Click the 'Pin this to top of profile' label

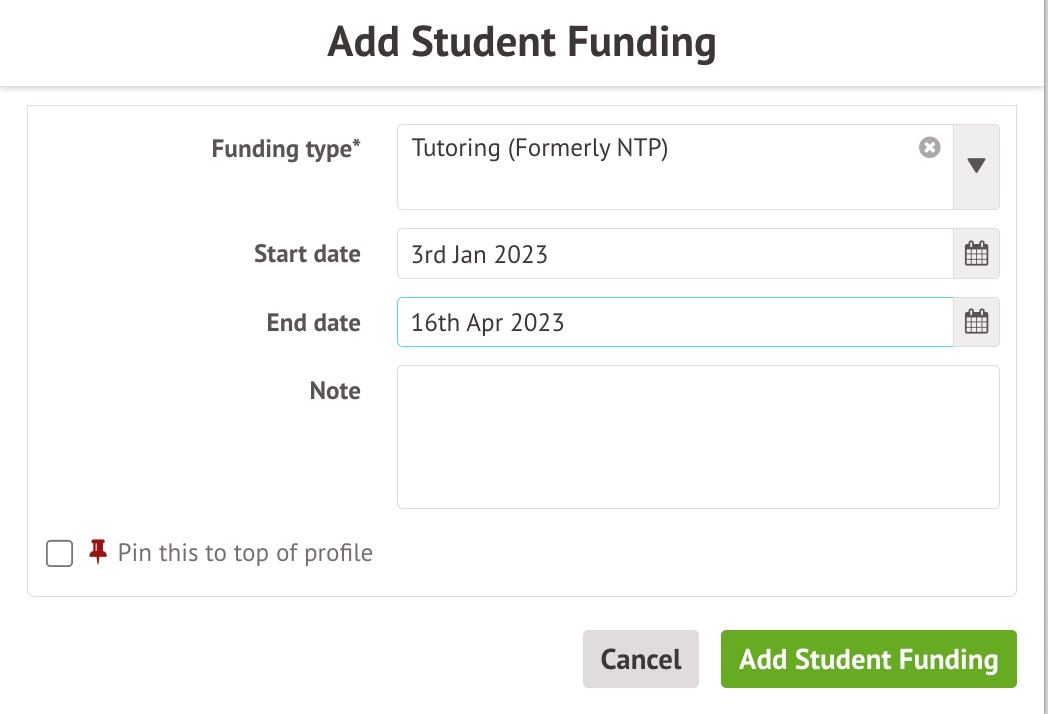[245, 553]
